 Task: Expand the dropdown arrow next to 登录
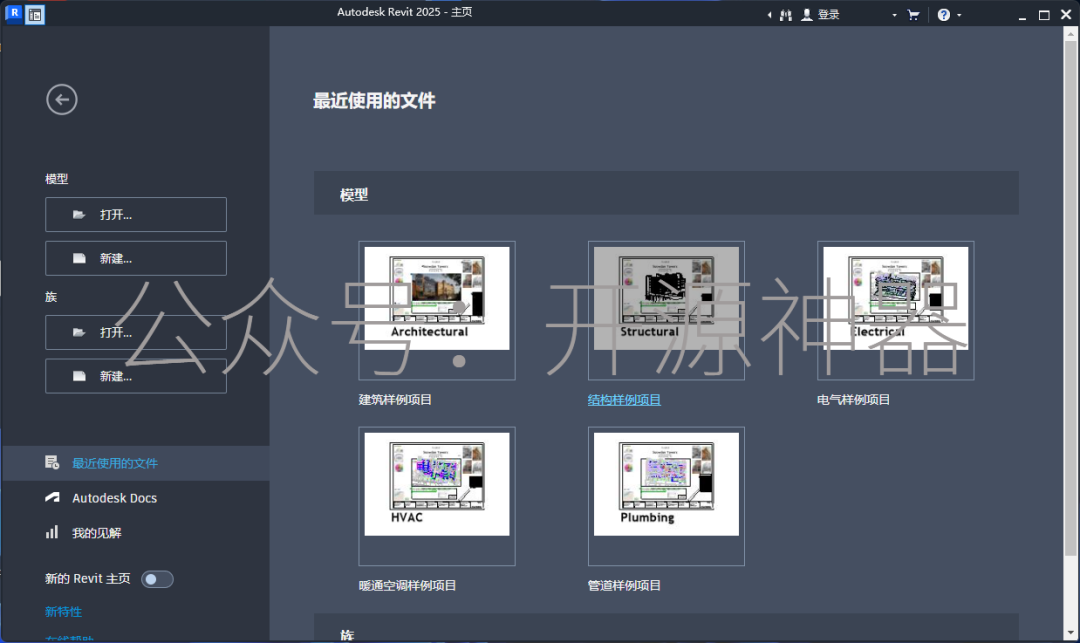point(894,15)
